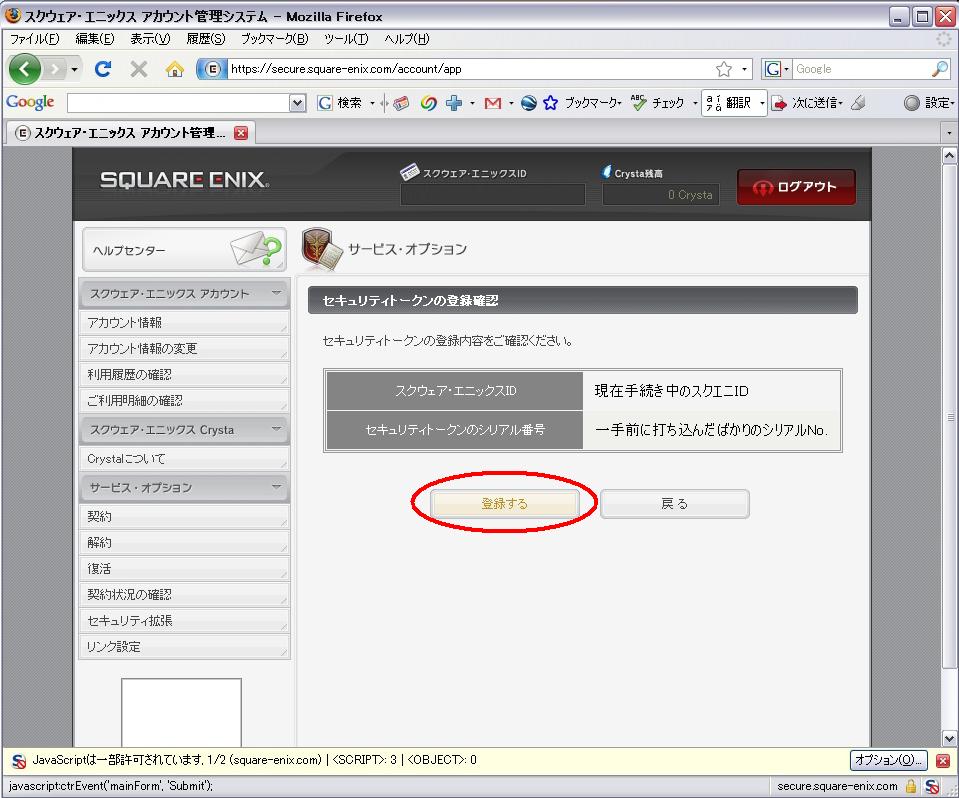The width and height of the screenshot is (959, 798).
Task: Click the Gmail icon in Google toolbar
Action: pos(492,103)
